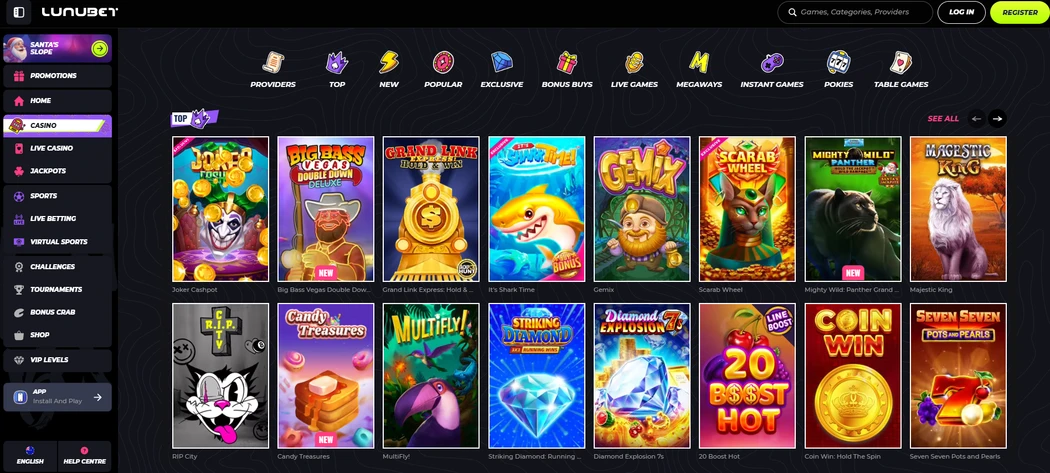Expand the App Install And Play arrow
The height and width of the screenshot is (473, 1050).
pyautogui.click(x=97, y=397)
